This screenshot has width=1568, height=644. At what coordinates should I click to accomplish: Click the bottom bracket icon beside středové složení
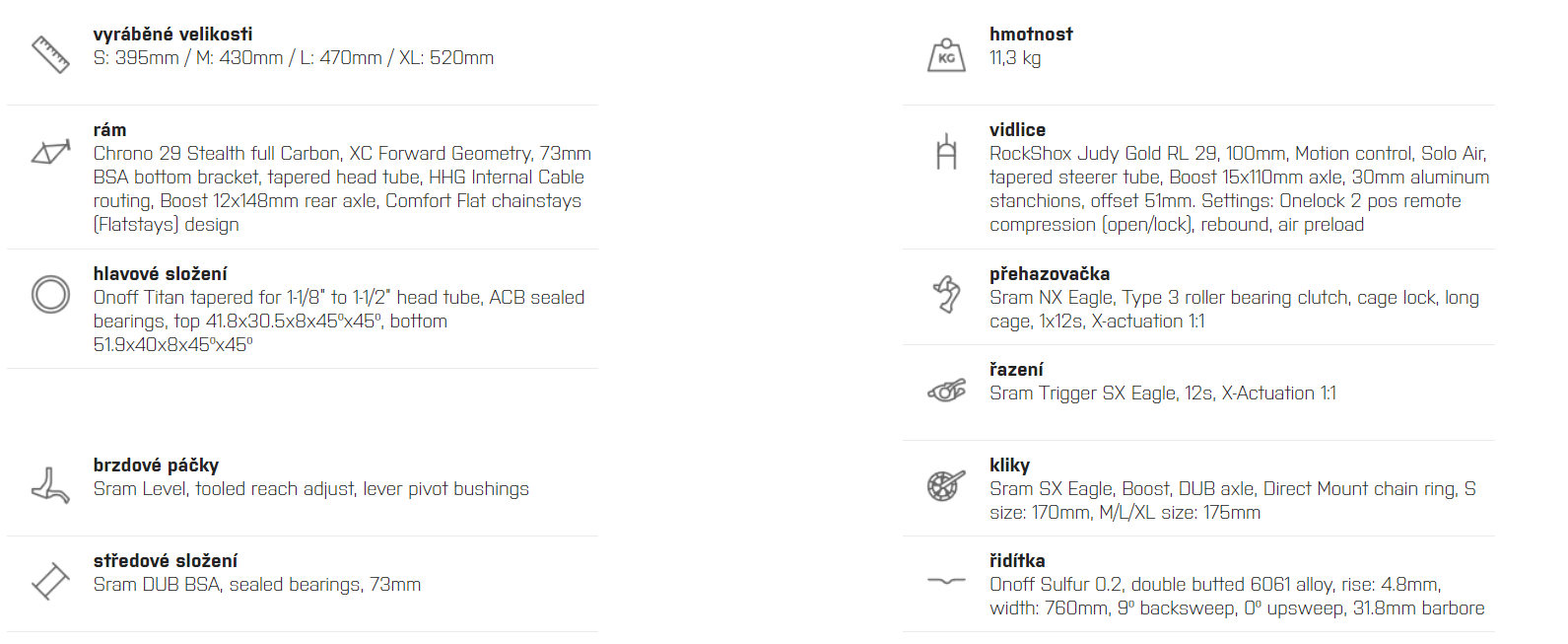(x=50, y=581)
